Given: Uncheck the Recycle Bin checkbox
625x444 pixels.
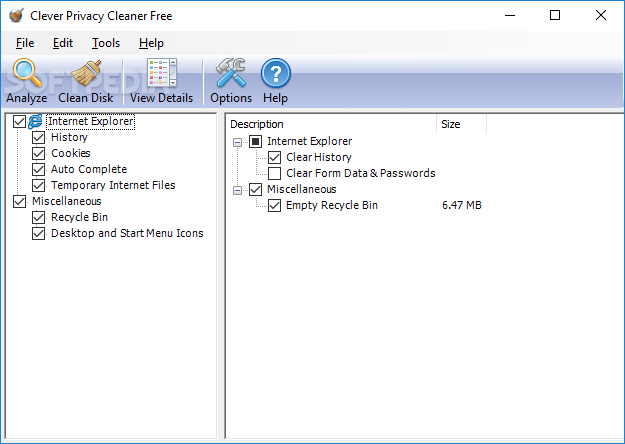Looking at the screenshot, I should 38,217.
